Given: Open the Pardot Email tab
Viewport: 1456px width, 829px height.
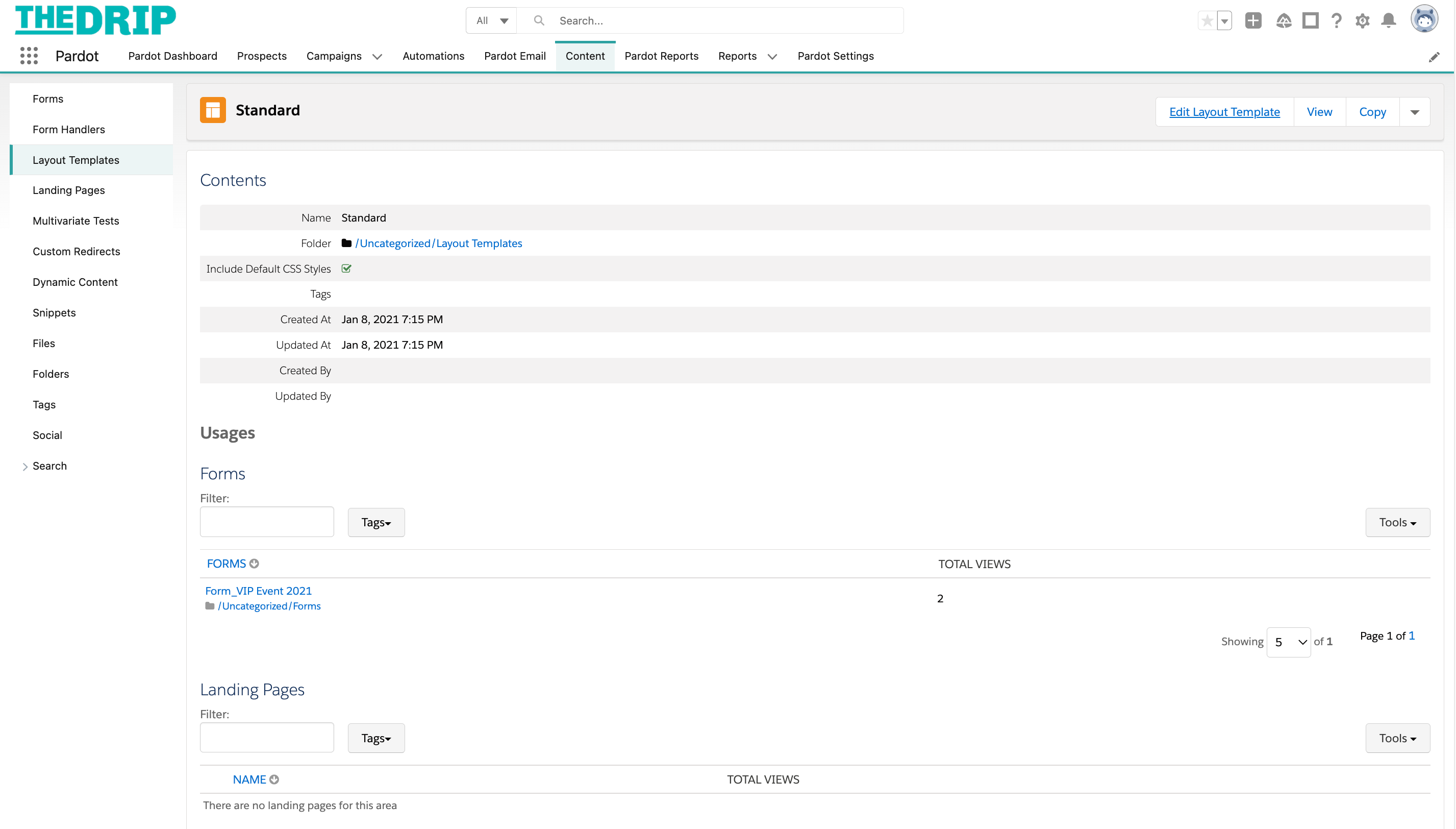Looking at the screenshot, I should coord(515,56).
